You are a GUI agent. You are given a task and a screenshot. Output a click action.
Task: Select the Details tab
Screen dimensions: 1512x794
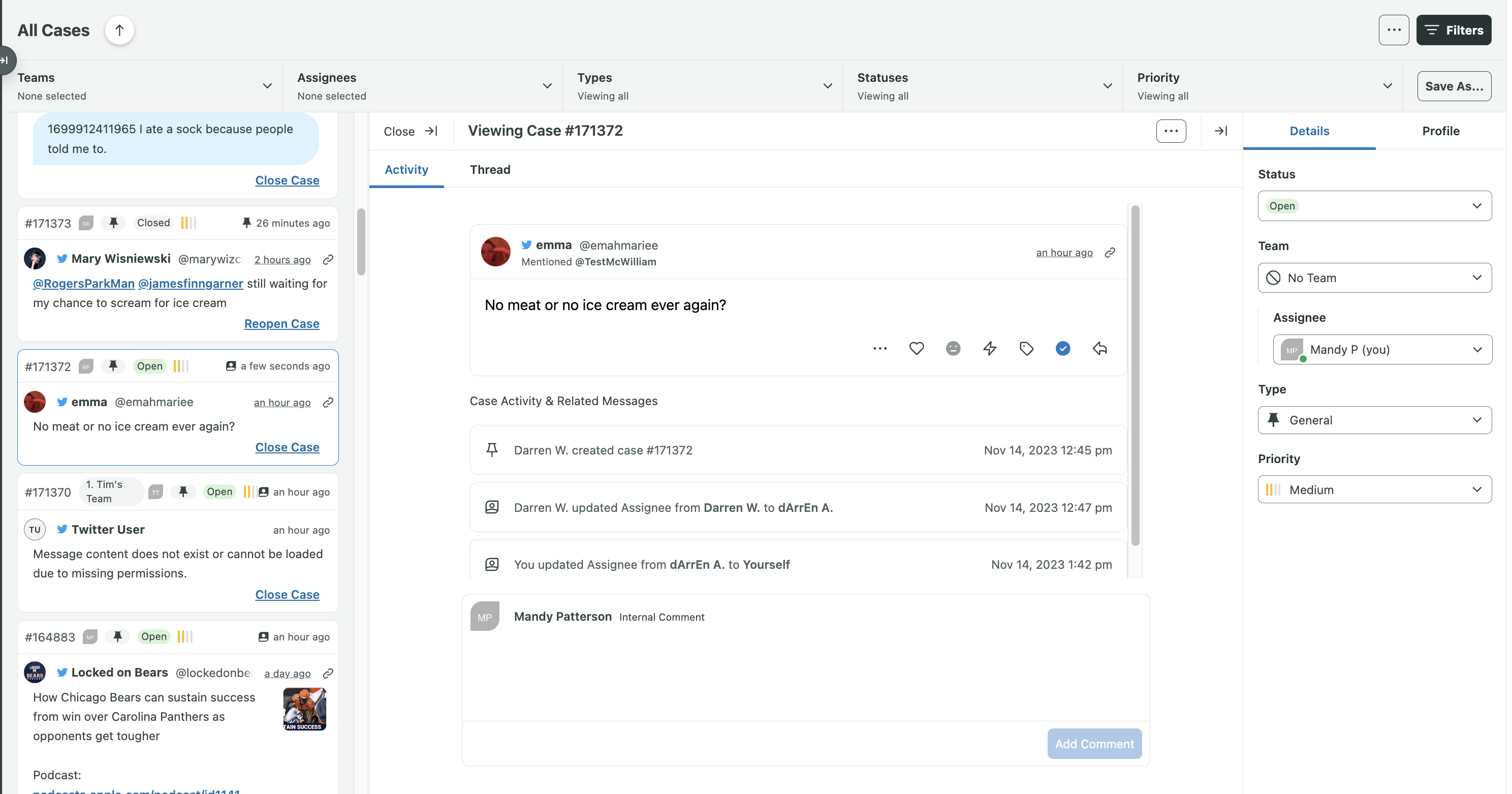1309,131
